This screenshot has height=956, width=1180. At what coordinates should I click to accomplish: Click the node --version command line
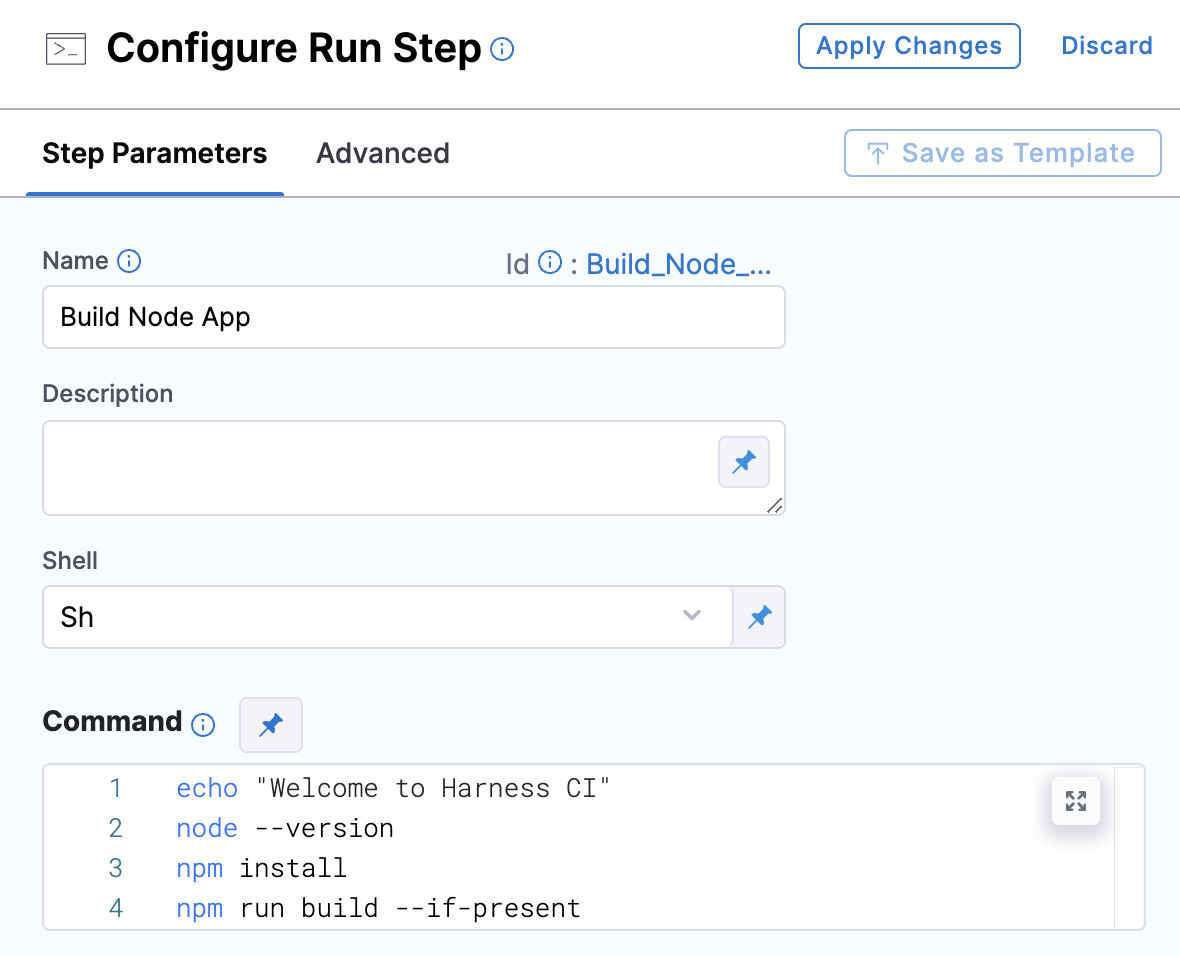(x=284, y=828)
